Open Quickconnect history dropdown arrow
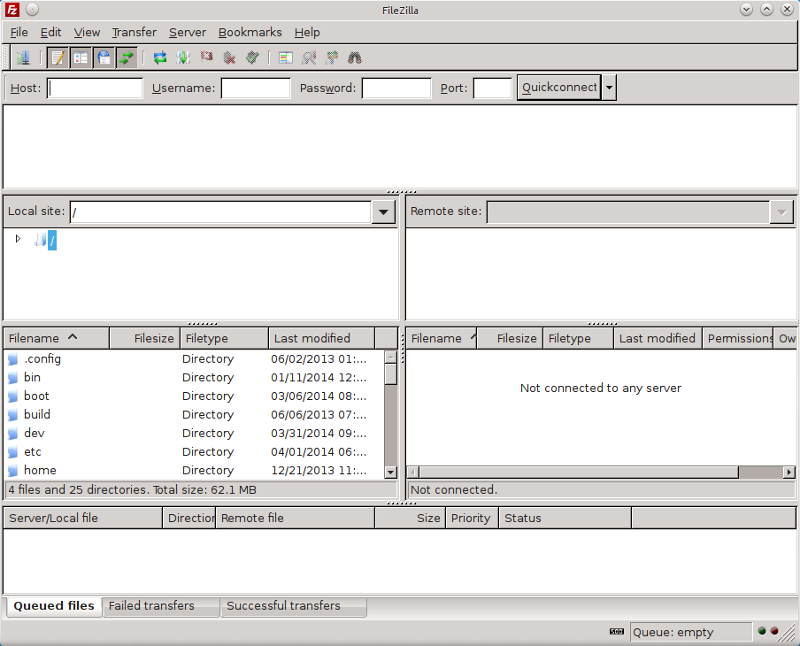The image size is (800, 646). point(609,87)
